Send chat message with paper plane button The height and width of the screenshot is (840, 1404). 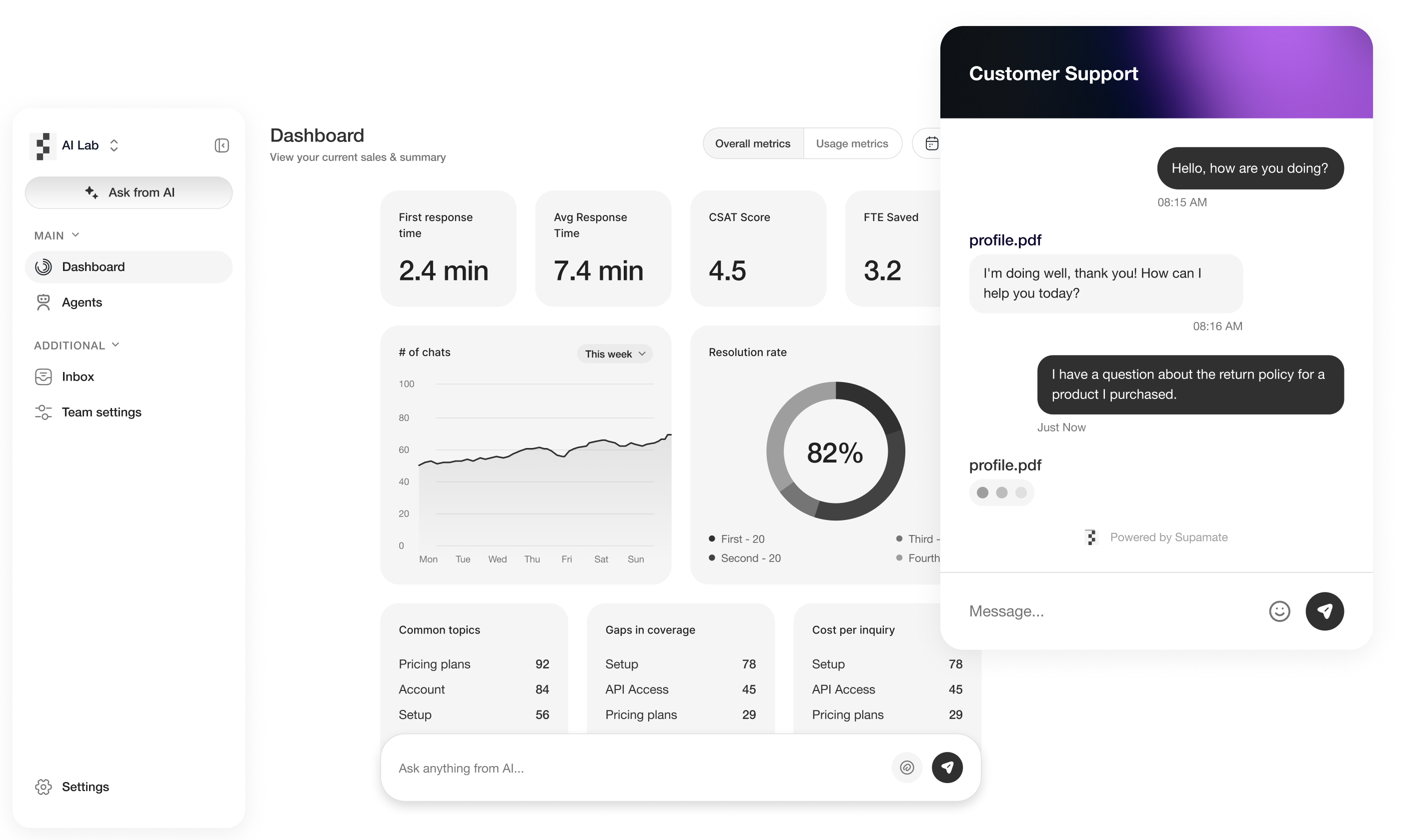[1324, 611]
